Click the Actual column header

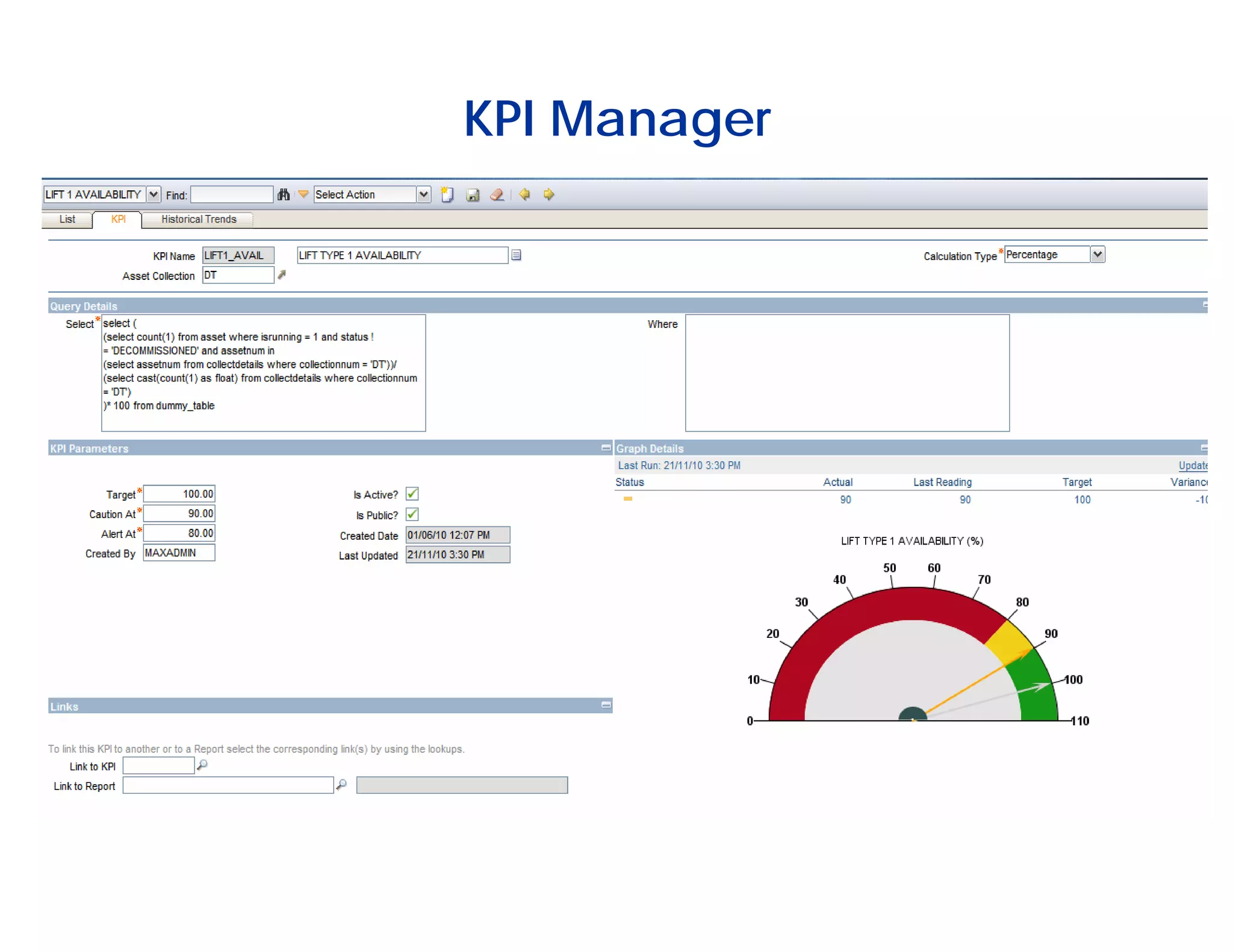pos(837,483)
